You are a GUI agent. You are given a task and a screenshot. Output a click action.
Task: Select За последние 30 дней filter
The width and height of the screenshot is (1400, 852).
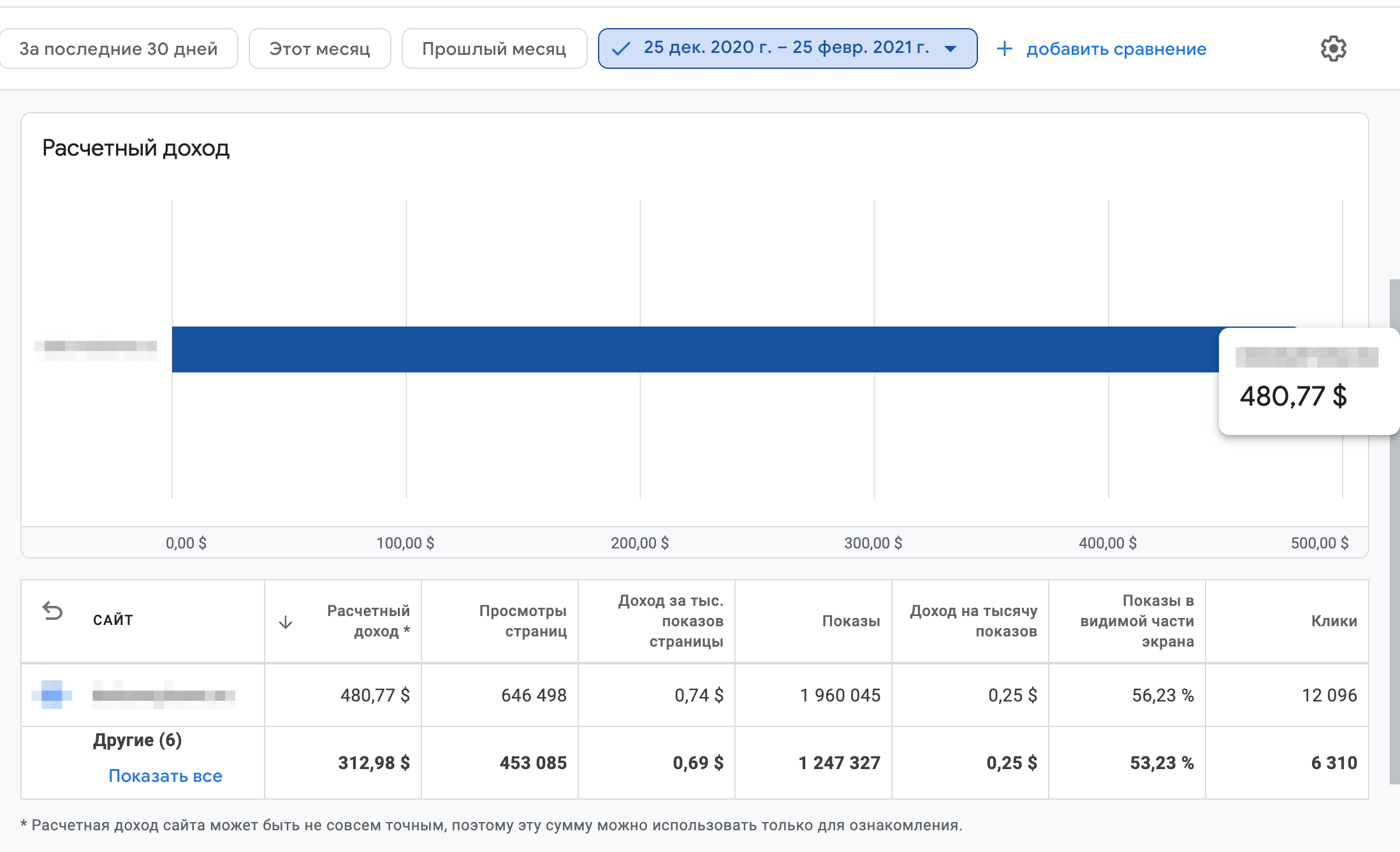click(119, 48)
